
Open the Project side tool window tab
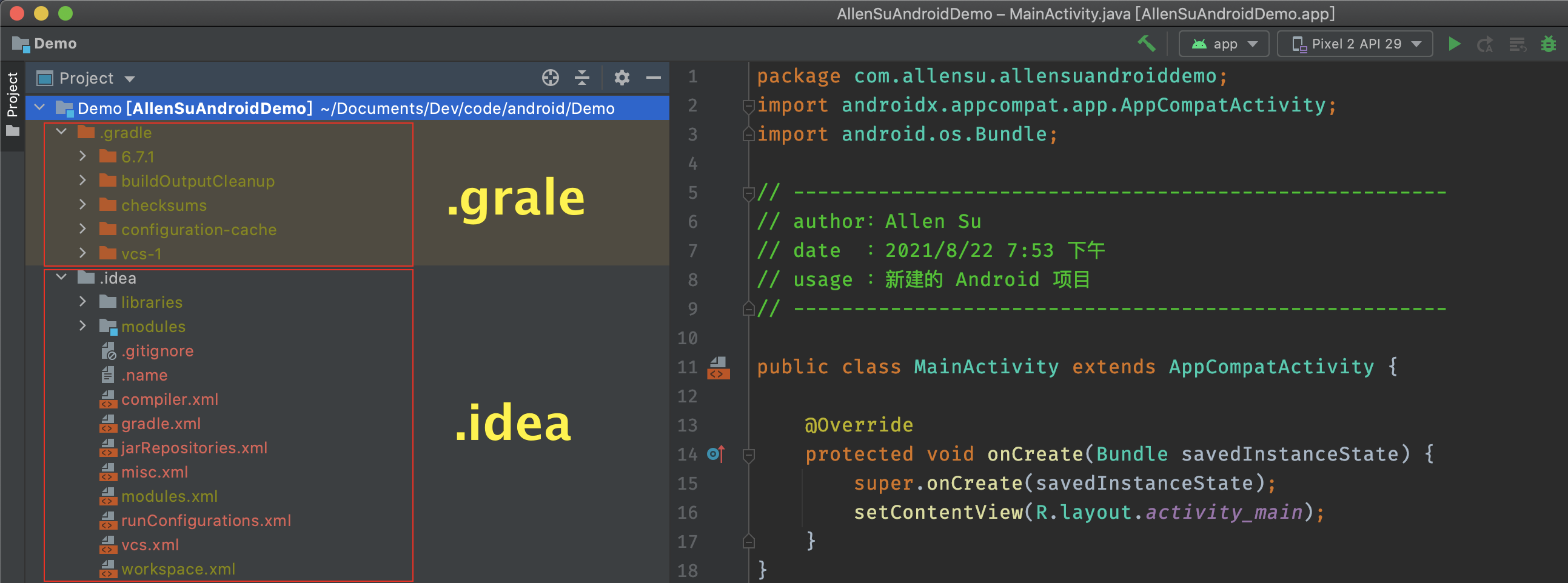[12, 95]
